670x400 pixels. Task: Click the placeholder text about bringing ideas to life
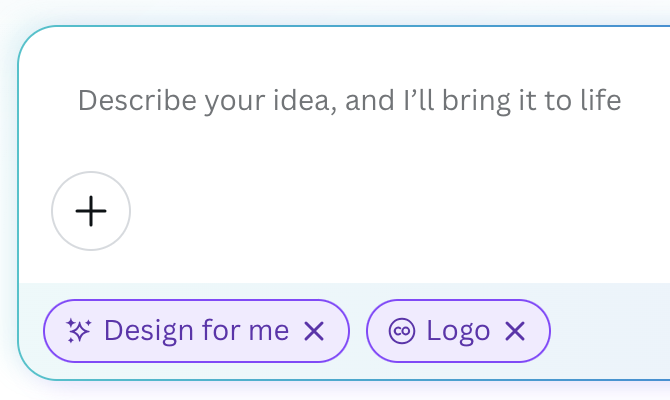pos(349,101)
